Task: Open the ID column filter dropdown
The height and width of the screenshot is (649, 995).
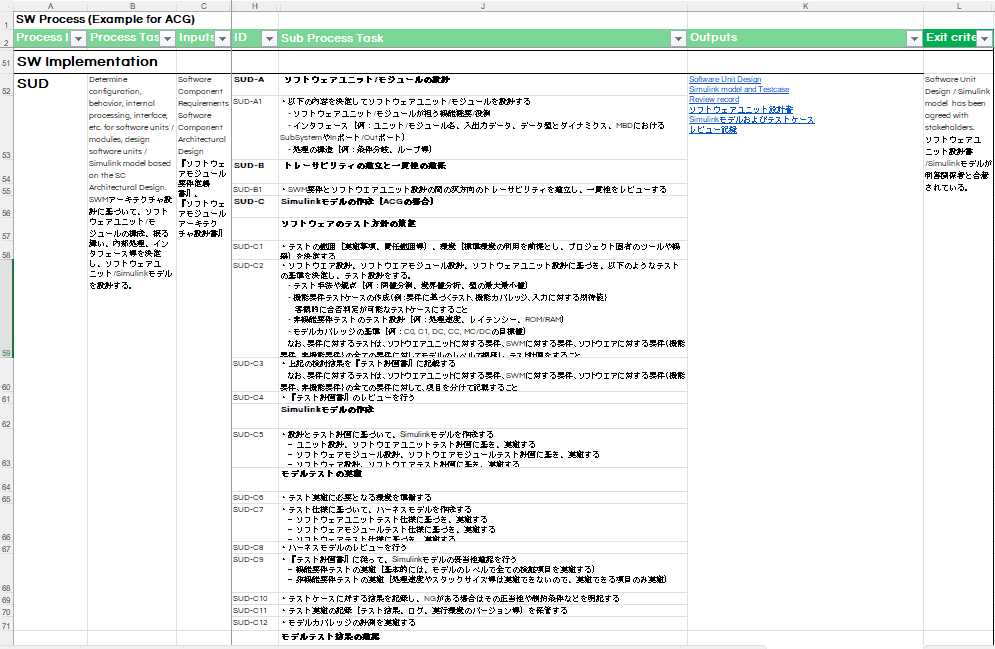Action: 269,38
